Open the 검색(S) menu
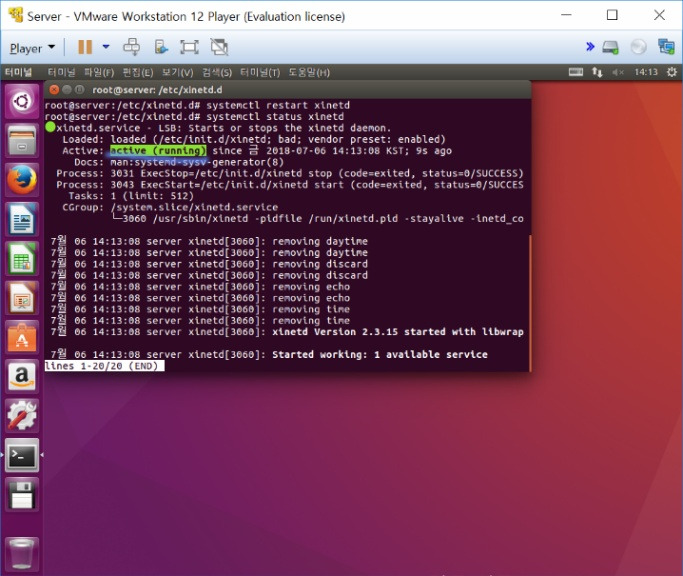 (216, 72)
